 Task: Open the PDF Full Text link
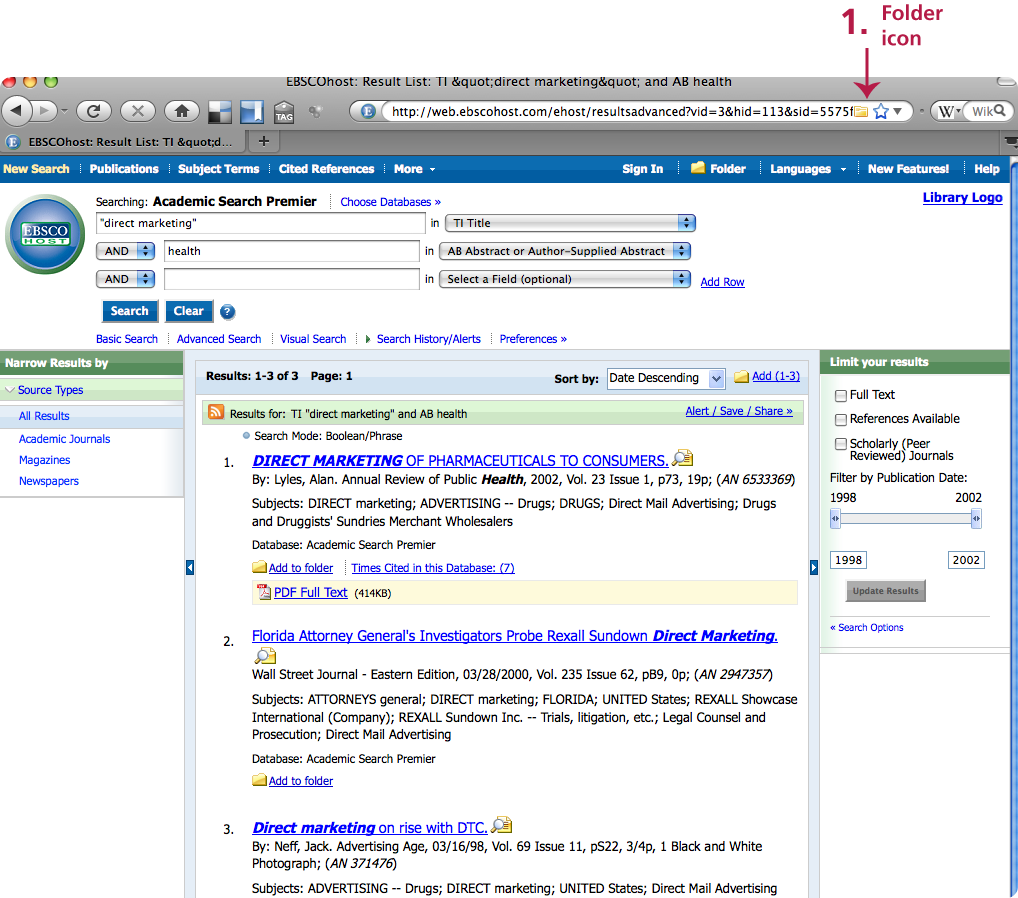point(310,592)
